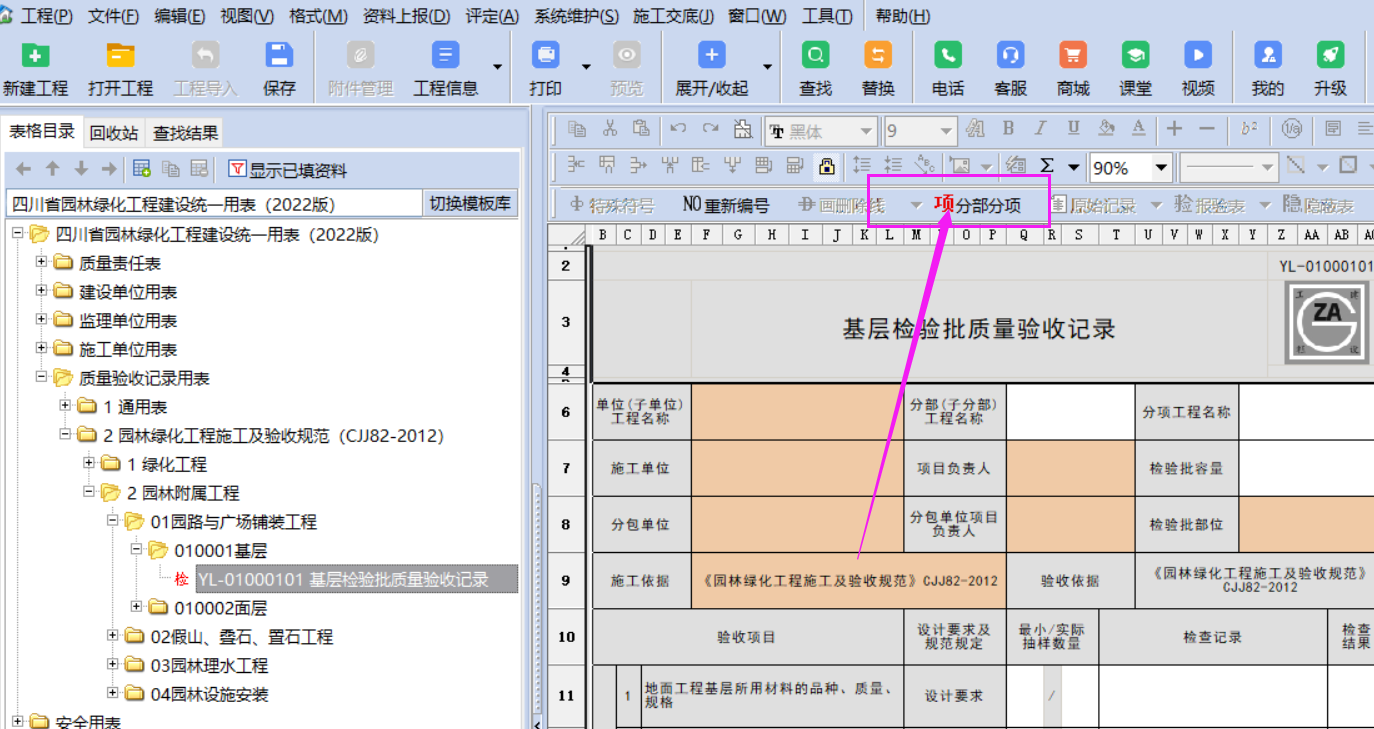Click the 分部分项 button
The width and height of the screenshot is (1374, 729).
[x=978, y=205]
